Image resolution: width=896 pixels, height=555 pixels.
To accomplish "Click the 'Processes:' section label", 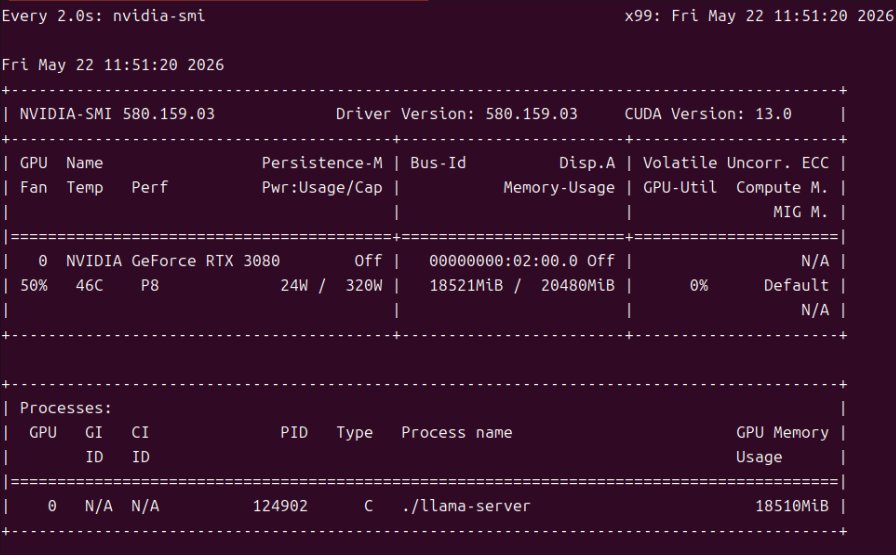I will tap(66, 408).
